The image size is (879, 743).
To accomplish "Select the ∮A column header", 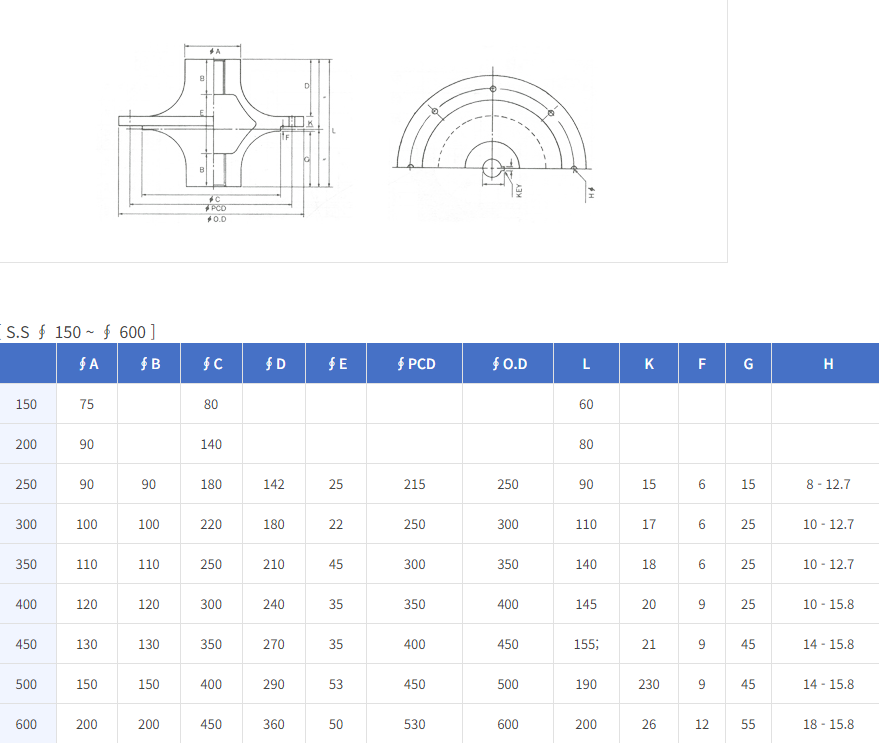I will tap(88, 364).
